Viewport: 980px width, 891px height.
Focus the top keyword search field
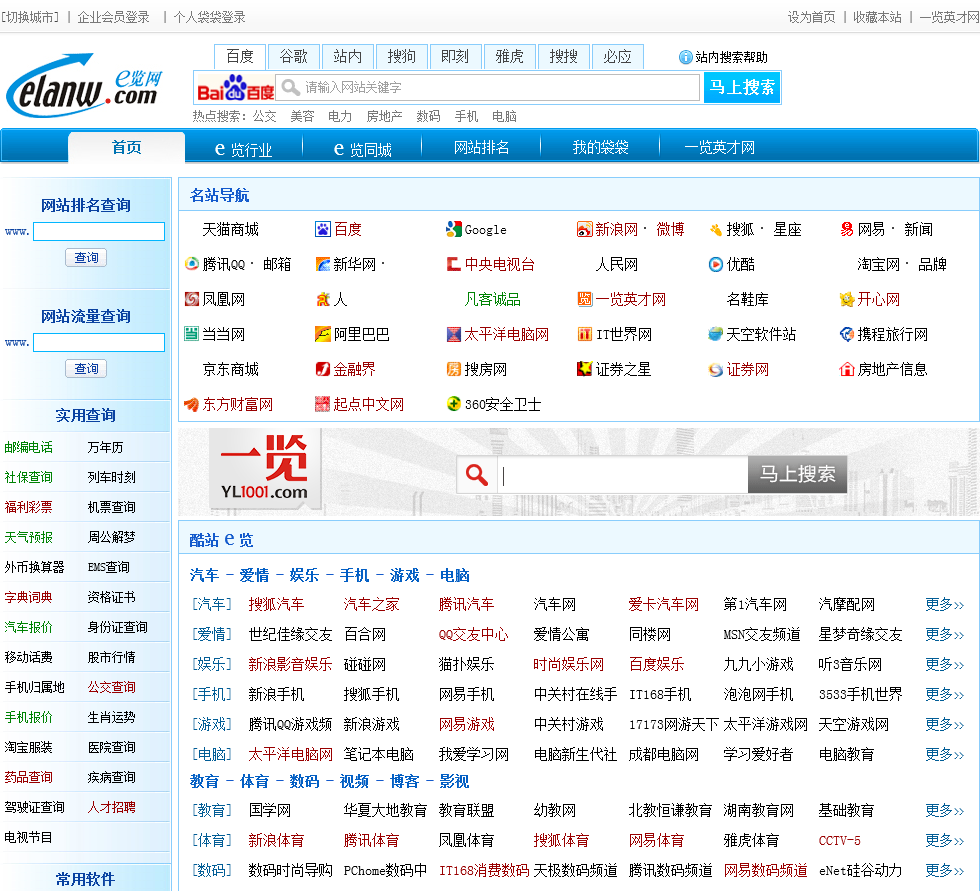(x=488, y=87)
